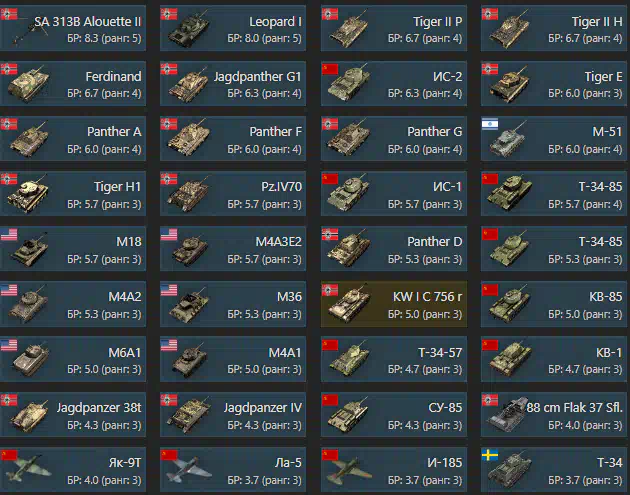Viewport: 630px width, 495px height.
Task: Click the Ла-5 fighter plane icon
Action: (189, 469)
